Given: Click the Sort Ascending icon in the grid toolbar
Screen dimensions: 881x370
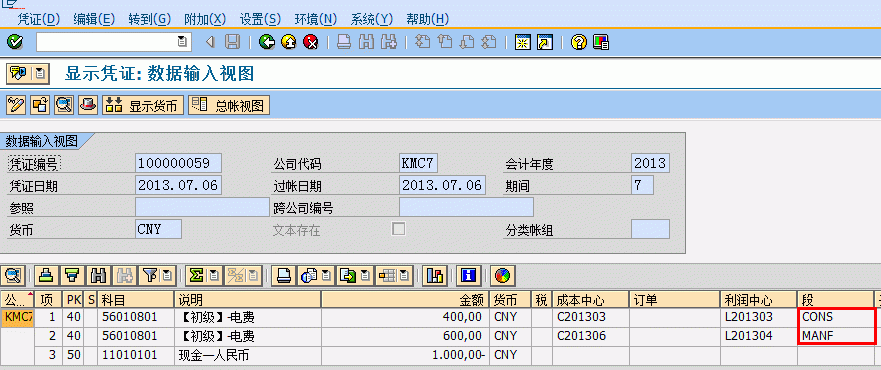Looking at the screenshot, I should coord(47,275).
